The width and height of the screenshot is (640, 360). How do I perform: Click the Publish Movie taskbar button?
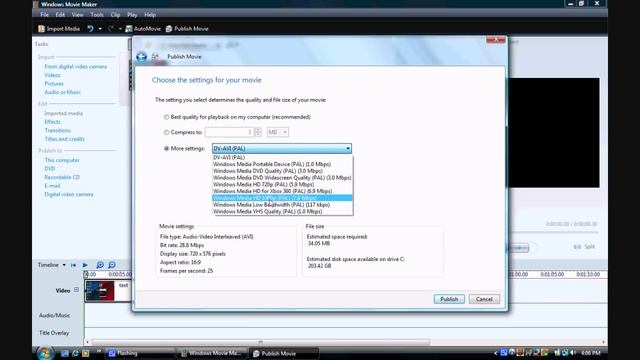coord(284,353)
